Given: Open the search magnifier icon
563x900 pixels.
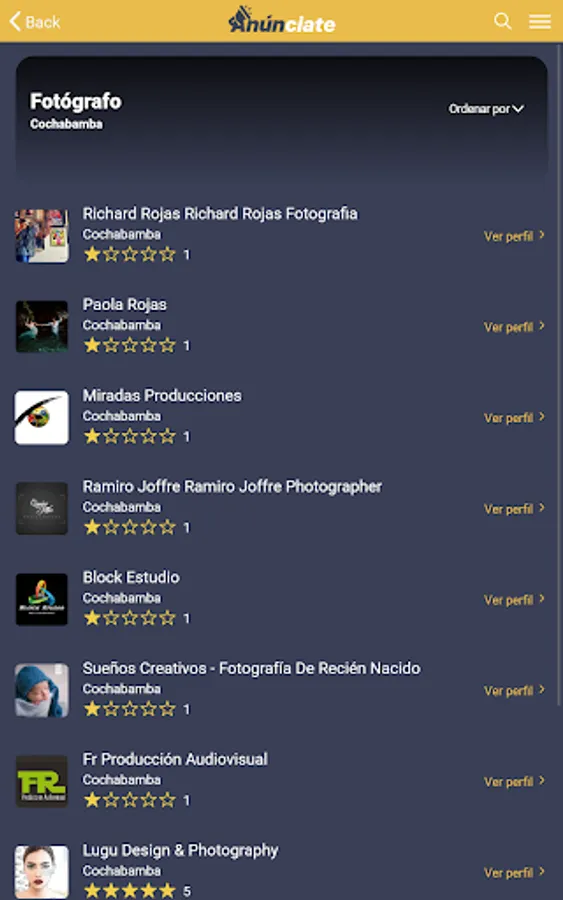Looking at the screenshot, I should (502, 21).
